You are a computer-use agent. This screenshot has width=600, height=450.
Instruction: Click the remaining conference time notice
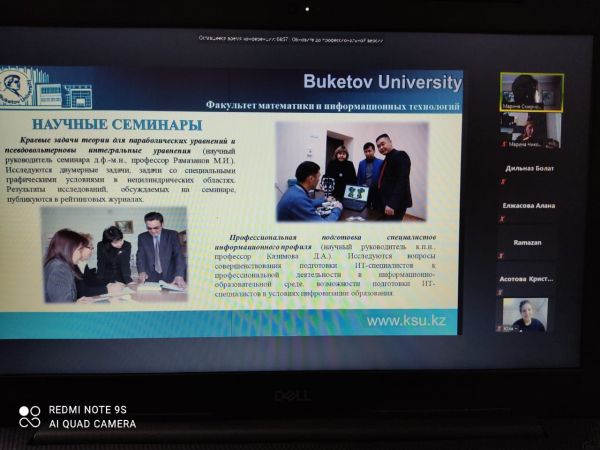[246, 40]
